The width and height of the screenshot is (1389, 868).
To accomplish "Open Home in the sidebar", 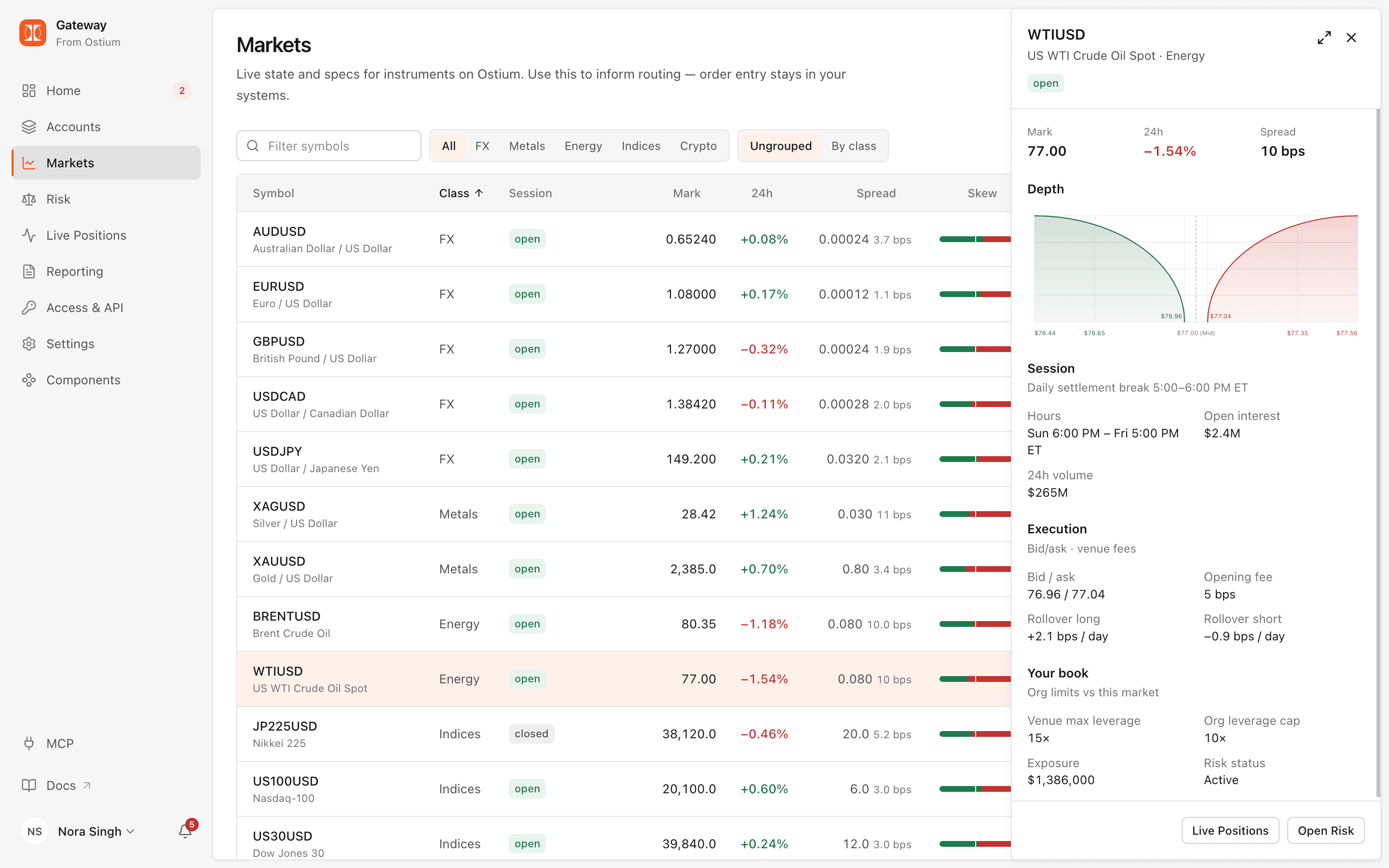I will click(x=106, y=91).
